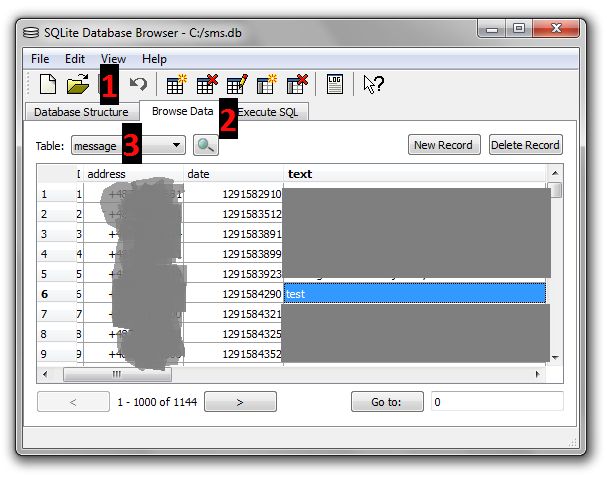
Task: Click the SQLite database title bar icon
Action: (x=31, y=33)
